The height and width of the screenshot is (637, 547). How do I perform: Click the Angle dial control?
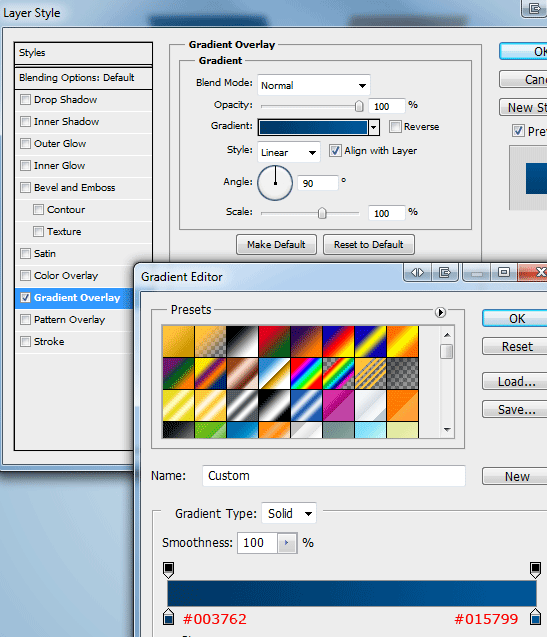click(x=275, y=183)
